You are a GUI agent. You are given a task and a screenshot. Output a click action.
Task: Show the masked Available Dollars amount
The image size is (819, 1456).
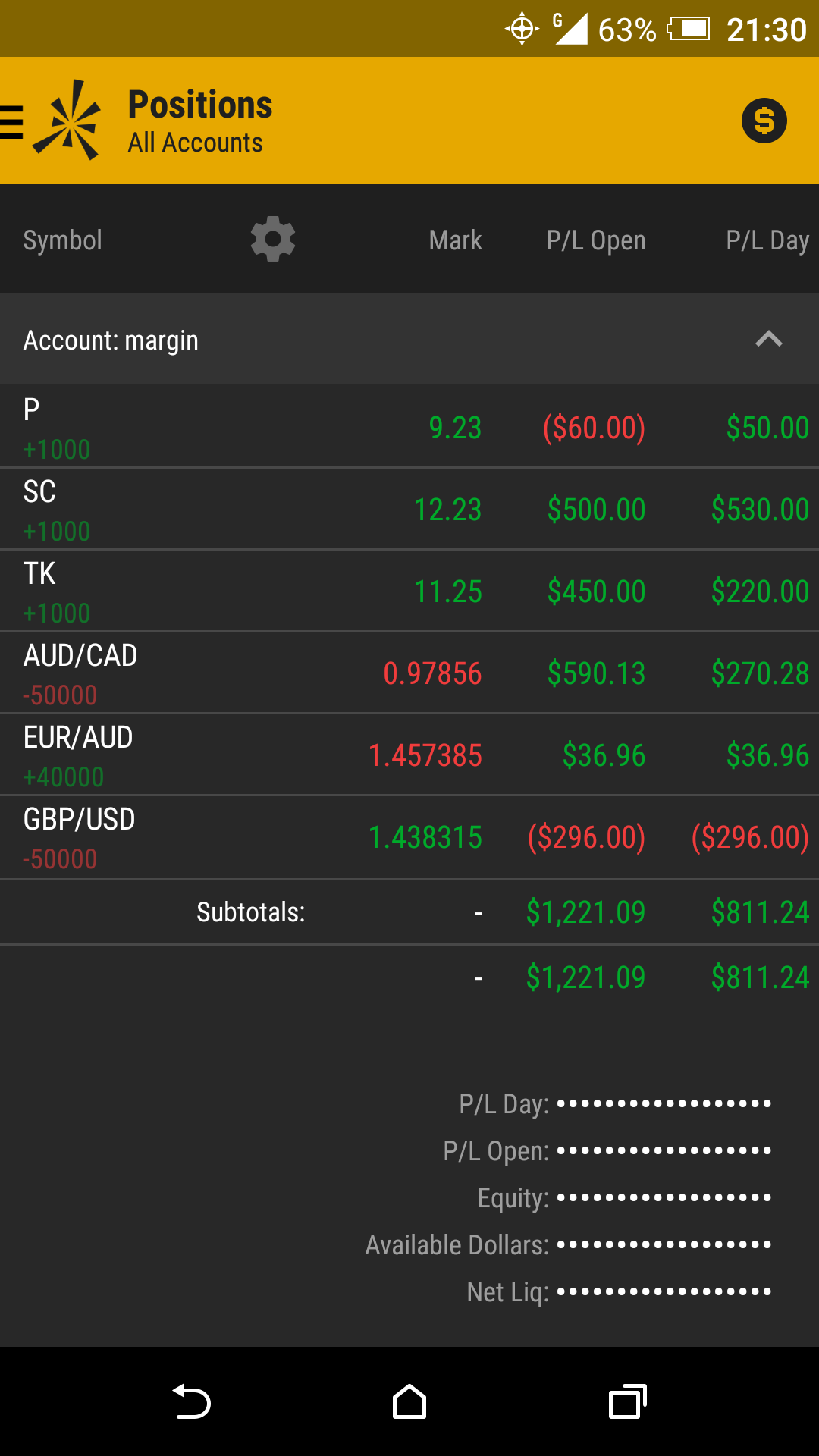pos(664,1244)
